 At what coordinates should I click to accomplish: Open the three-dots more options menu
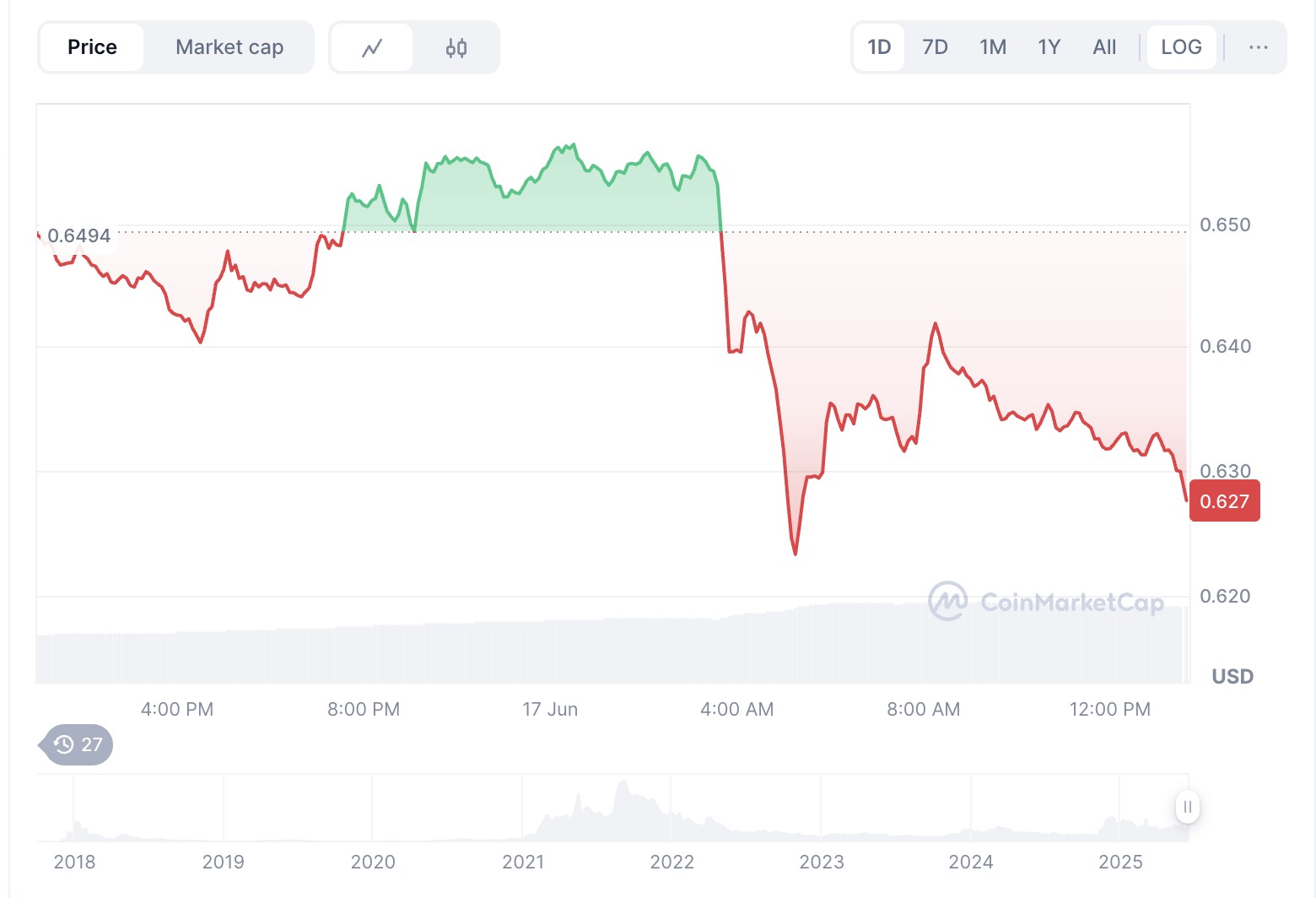(x=1258, y=47)
